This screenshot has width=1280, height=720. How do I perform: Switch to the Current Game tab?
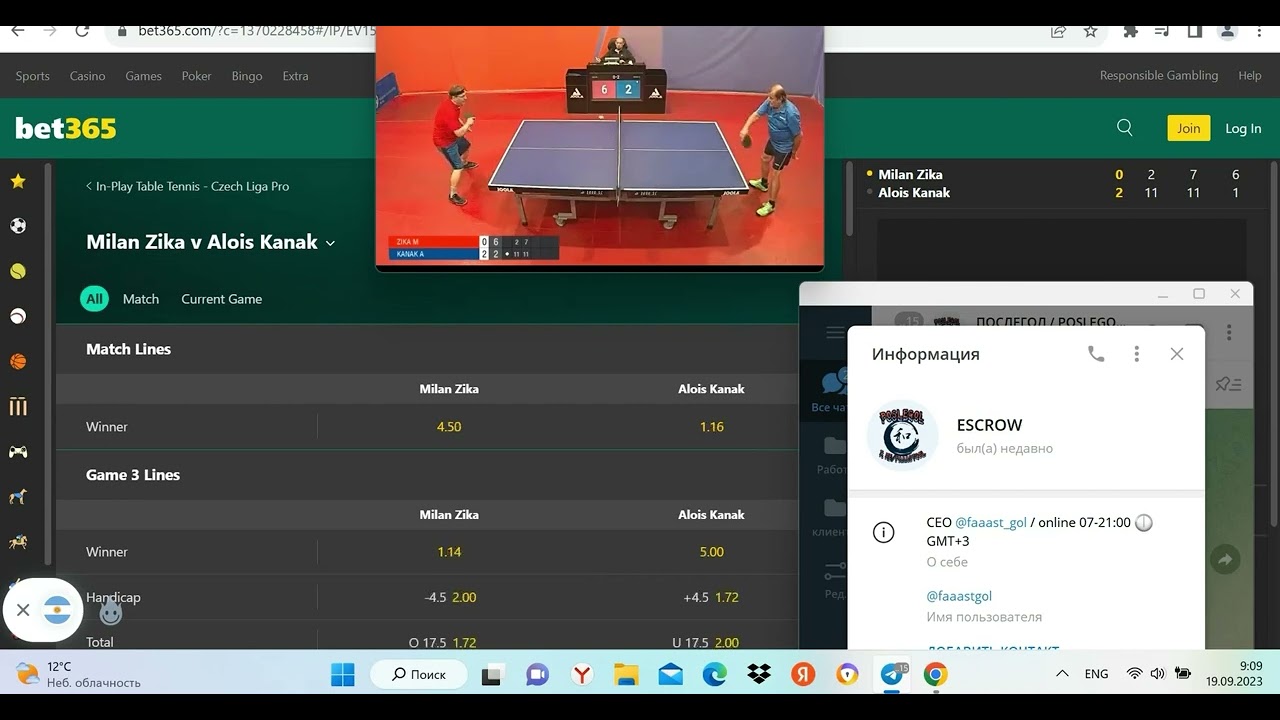(x=222, y=299)
